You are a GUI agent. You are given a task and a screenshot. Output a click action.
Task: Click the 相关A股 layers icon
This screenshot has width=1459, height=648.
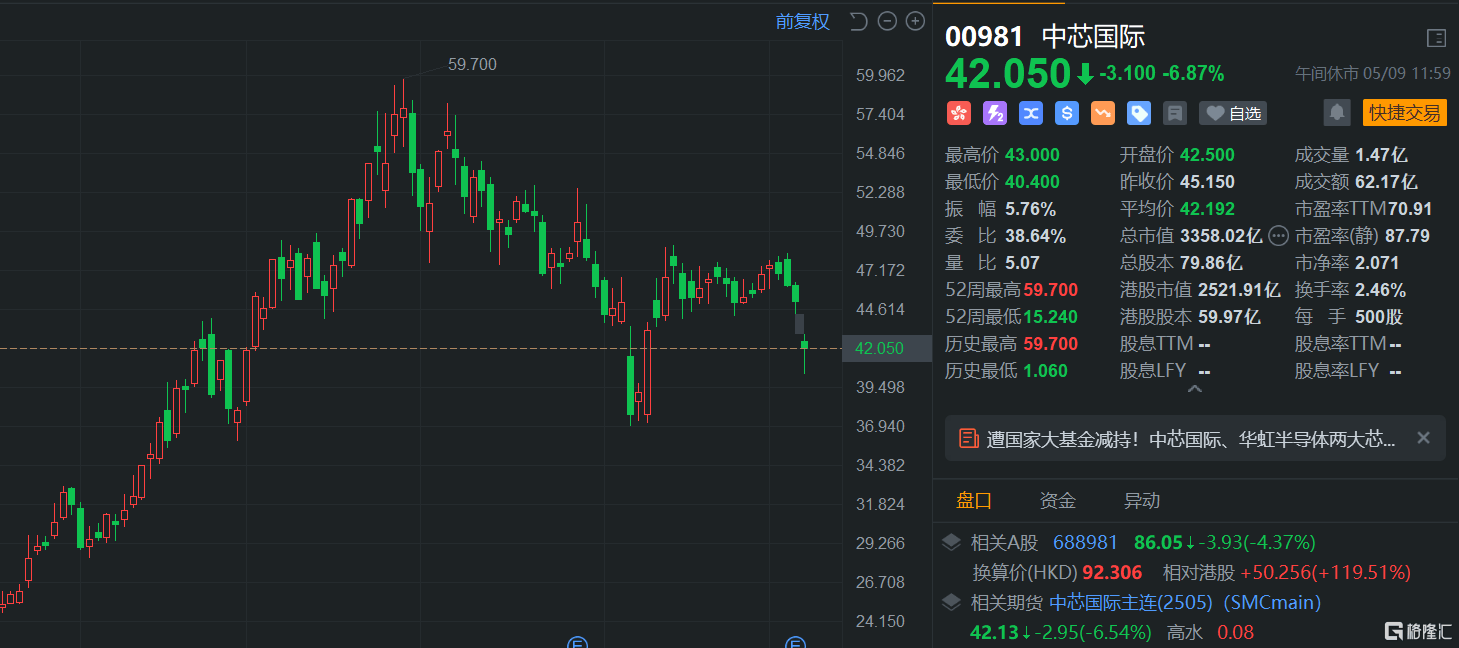click(953, 543)
